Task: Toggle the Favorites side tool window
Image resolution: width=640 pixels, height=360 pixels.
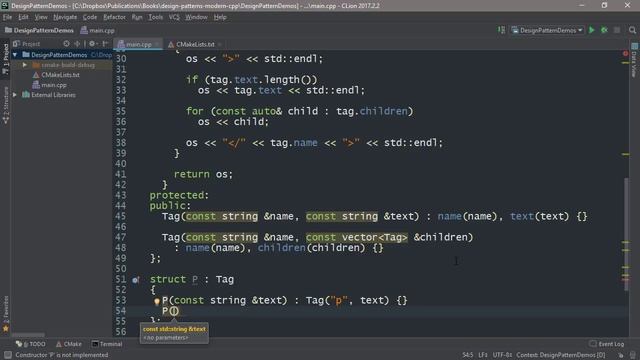Action: 5,313
